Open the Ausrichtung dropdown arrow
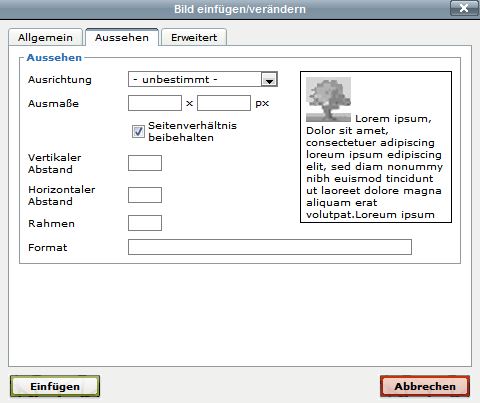Screen dimensions: 480x403 click(269, 80)
